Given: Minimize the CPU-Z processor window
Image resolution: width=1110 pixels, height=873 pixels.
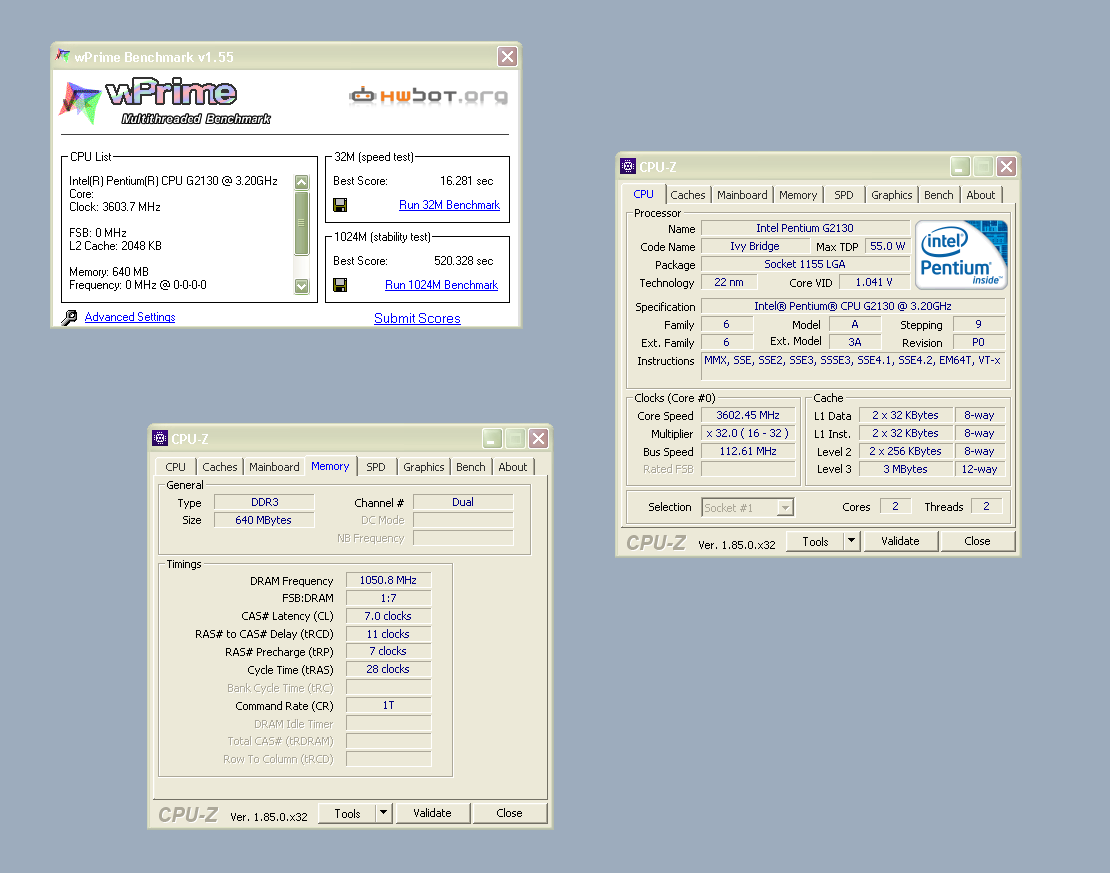Looking at the screenshot, I should click(x=960, y=166).
